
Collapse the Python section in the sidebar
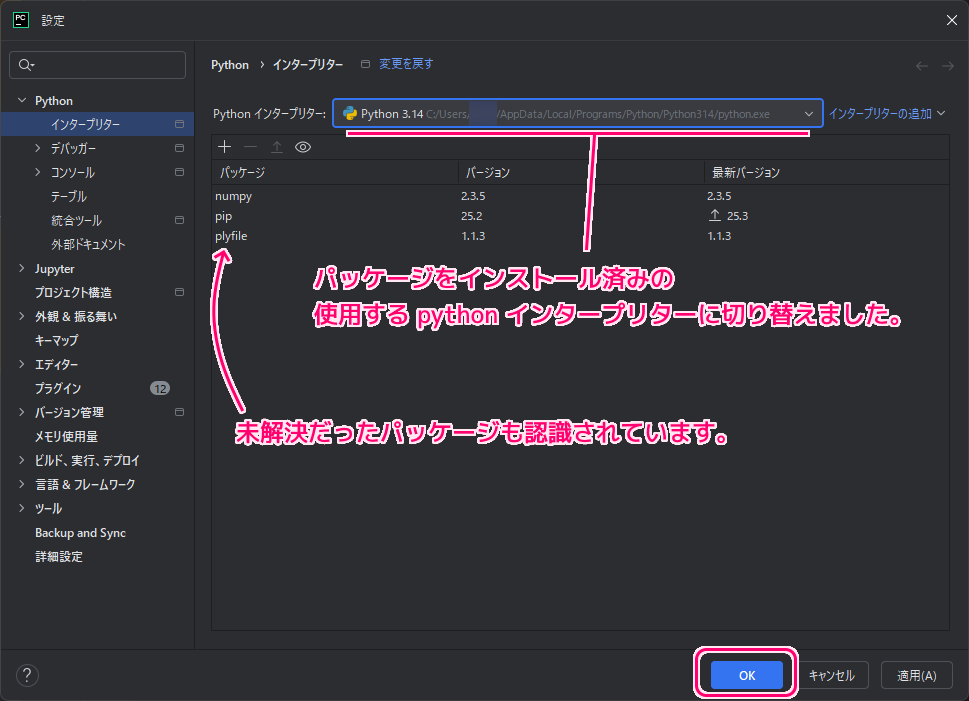(22, 100)
